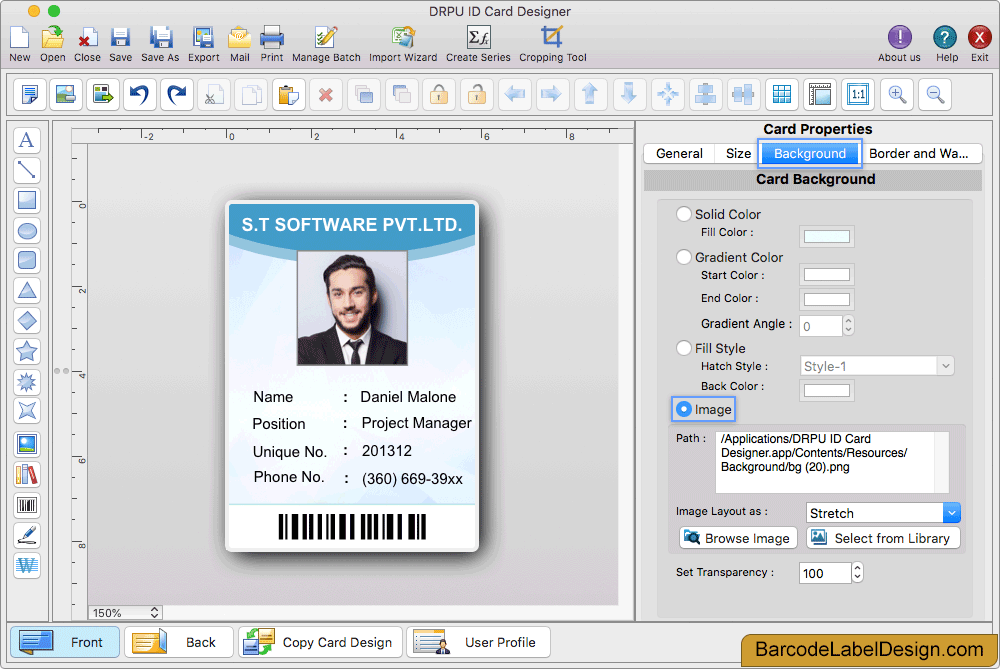
Task: Select the Signature pen tool
Action: pos(27,535)
